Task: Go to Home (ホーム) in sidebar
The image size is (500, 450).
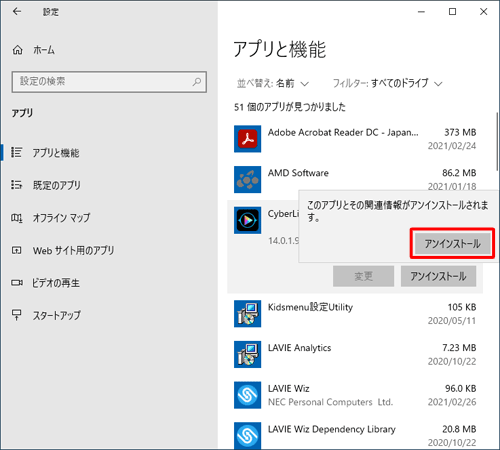Action: click(x=34, y=50)
